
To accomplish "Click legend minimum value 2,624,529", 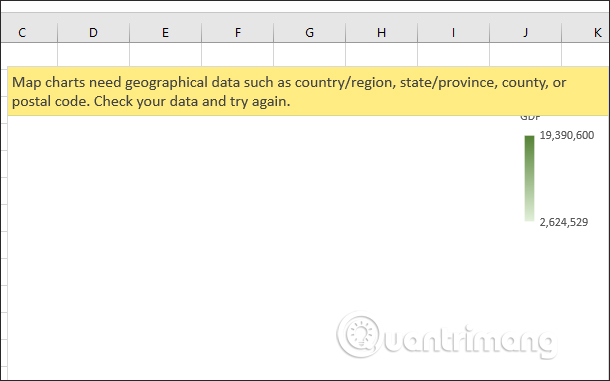I will point(564,222).
